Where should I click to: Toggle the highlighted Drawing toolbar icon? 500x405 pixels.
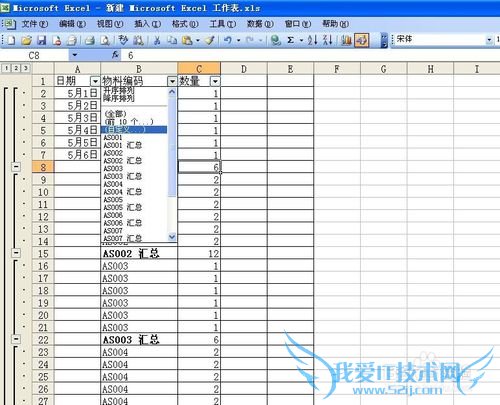[362, 40]
